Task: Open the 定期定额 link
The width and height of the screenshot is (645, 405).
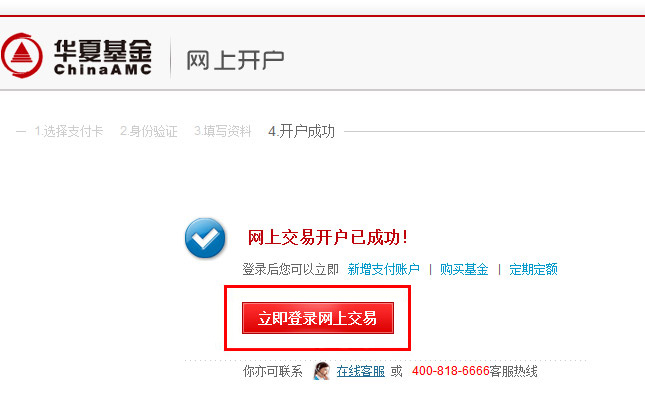Action: [533, 269]
